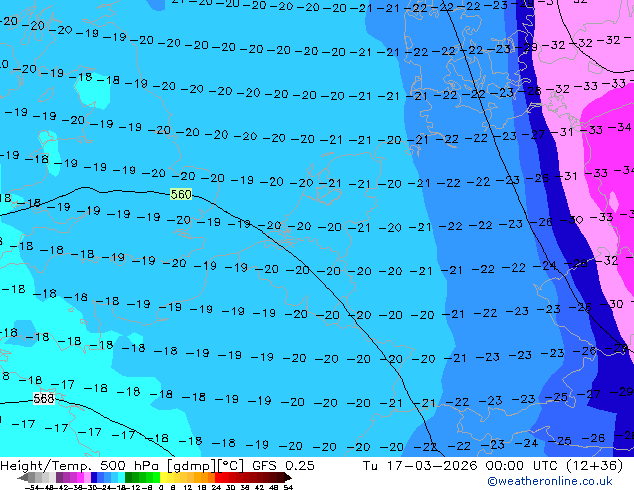Viewport: 634px width, 490px height.
Task: Click the 560 height contour label
Action: tap(181, 194)
